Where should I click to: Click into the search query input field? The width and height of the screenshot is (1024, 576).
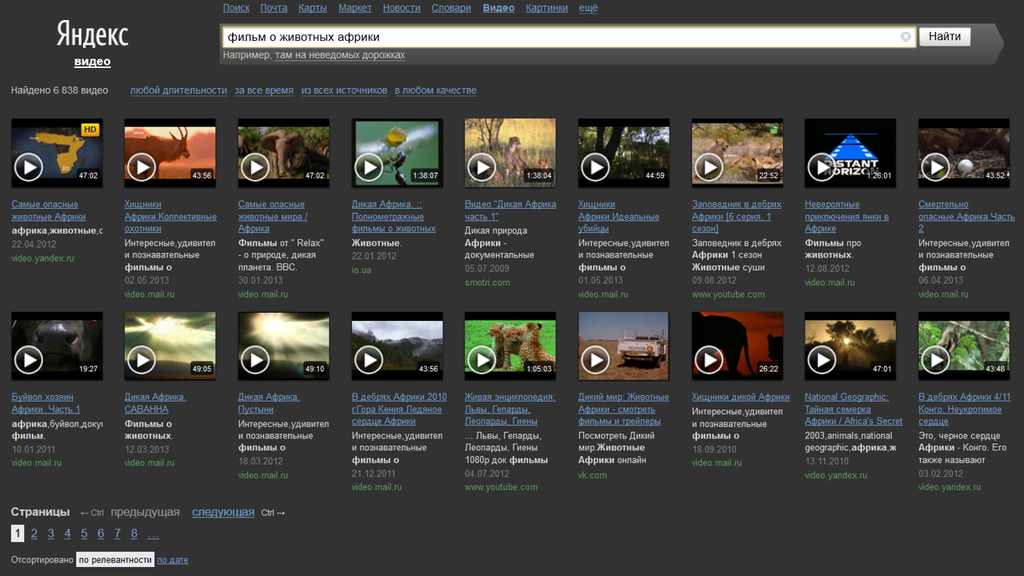point(560,37)
